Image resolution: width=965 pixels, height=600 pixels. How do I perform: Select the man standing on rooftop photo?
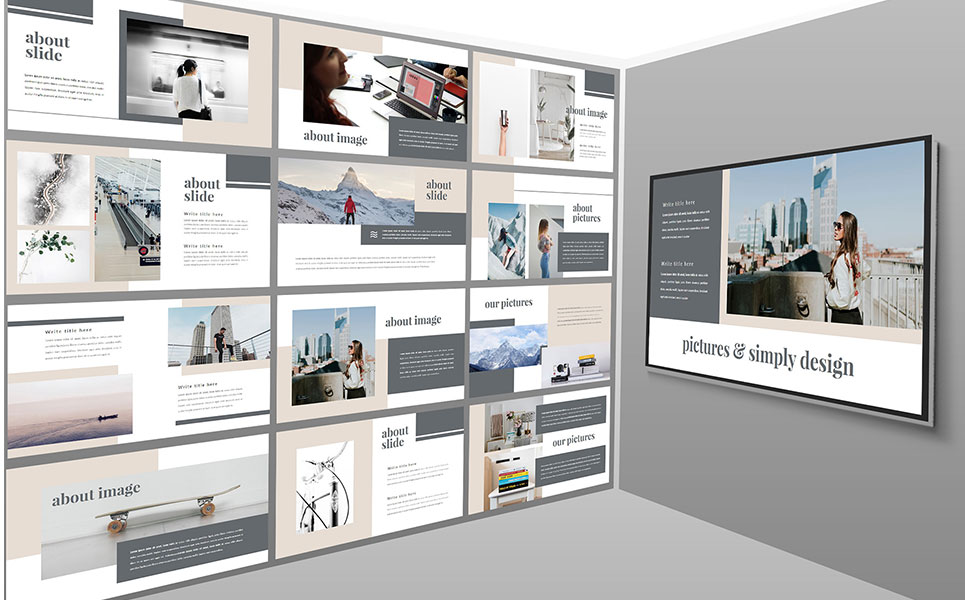point(218,336)
